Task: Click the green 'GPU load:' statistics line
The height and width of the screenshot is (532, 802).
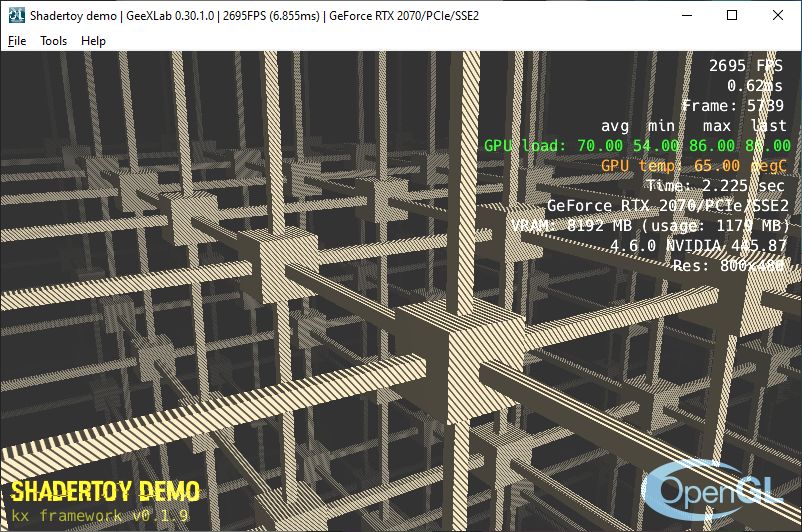Action: coord(637,146)
